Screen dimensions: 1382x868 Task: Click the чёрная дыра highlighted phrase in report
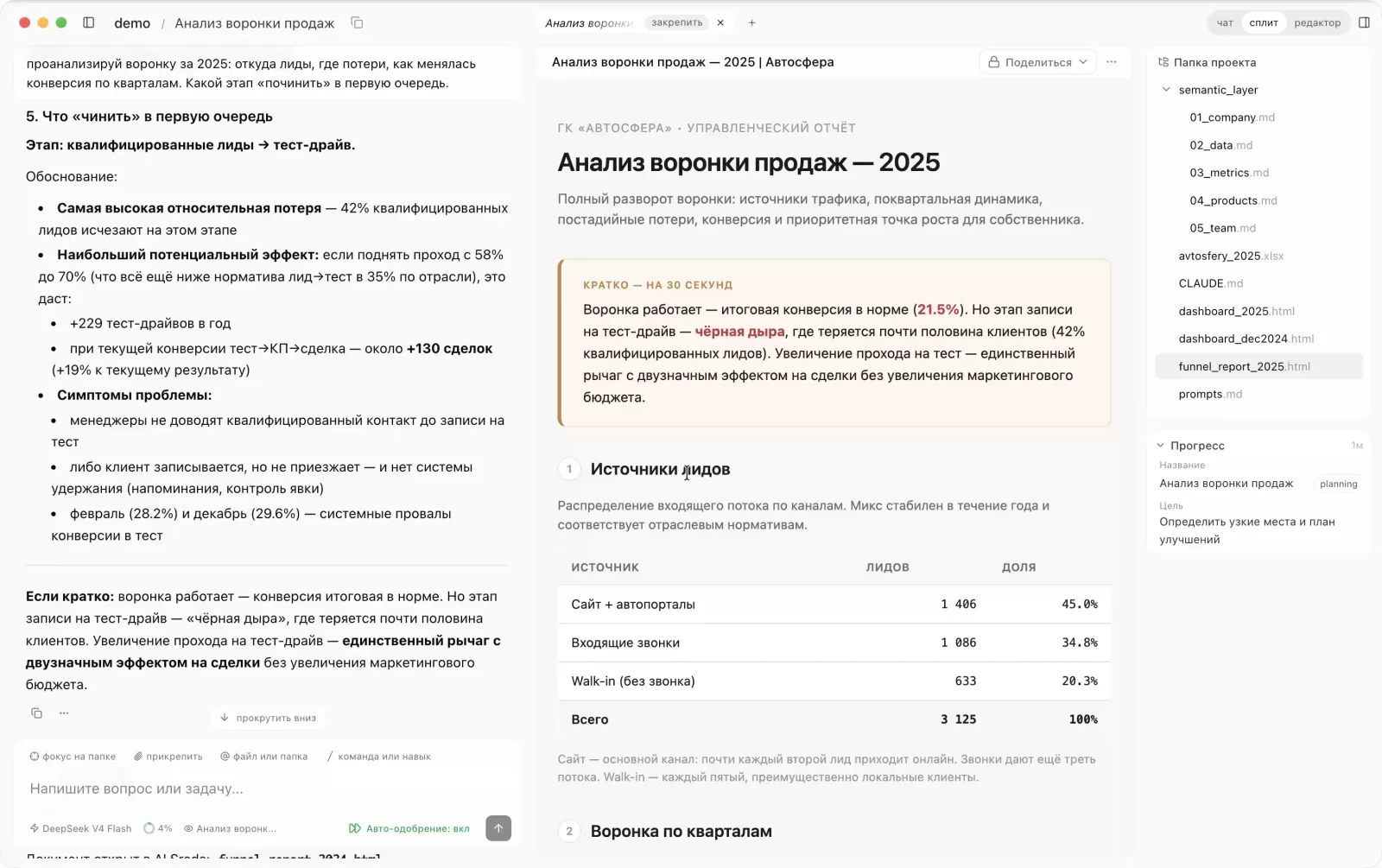pyautogui.click(x=739, y=332)
